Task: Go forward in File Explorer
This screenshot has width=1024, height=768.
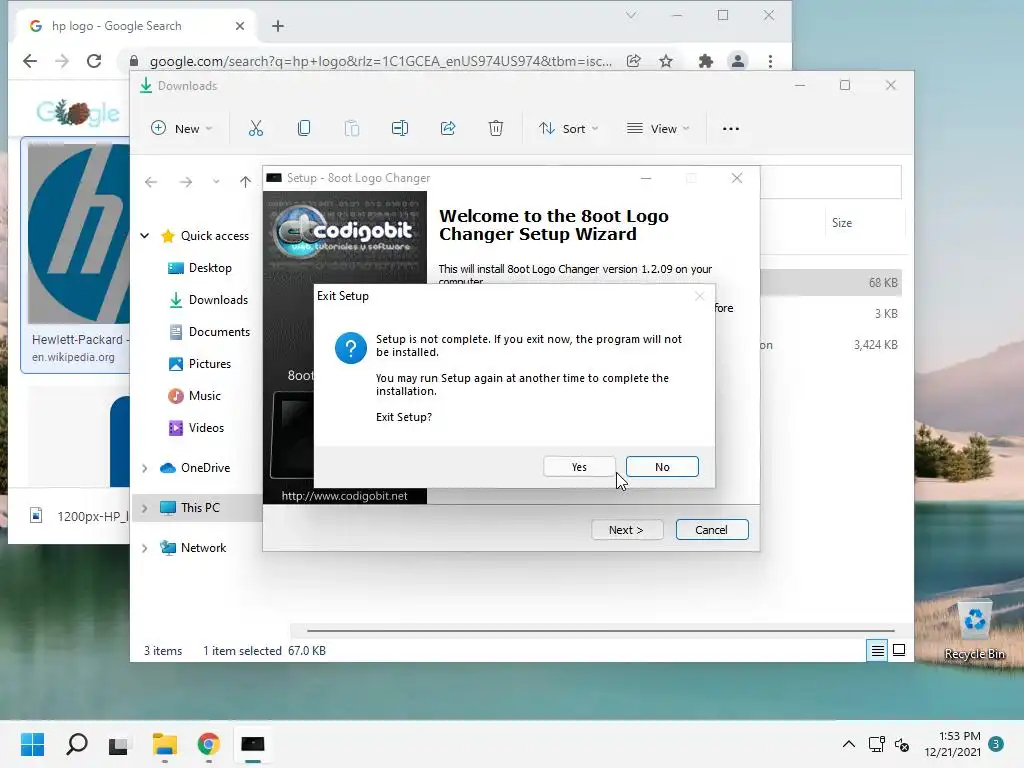Action: [x=185, y=182]
